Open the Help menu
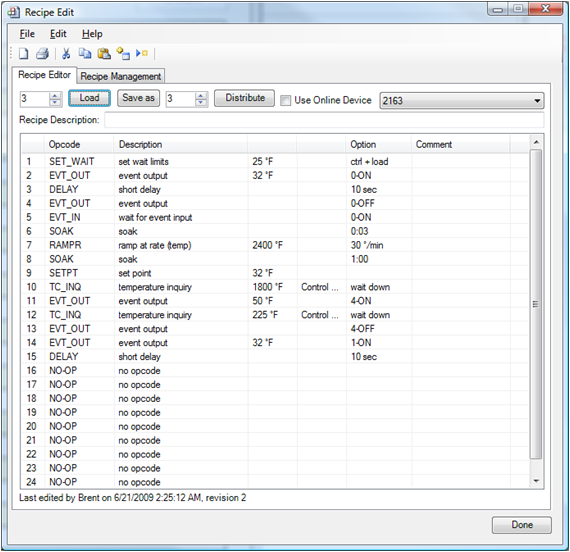The image size is (570, 552). pos(92,34)
